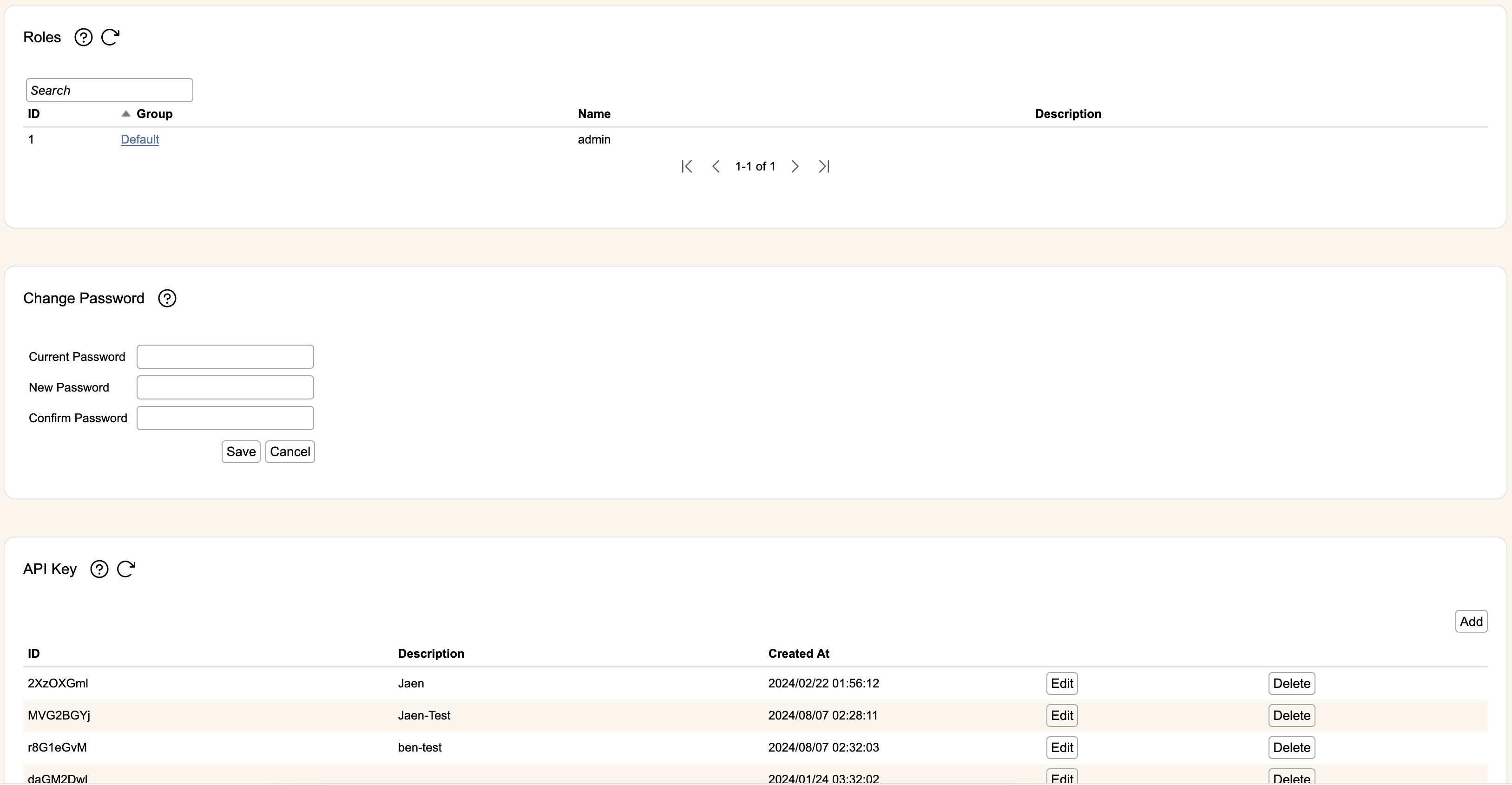
Task: Click the 1-1 of 1 pagination text
Action: tap(756, 167)
